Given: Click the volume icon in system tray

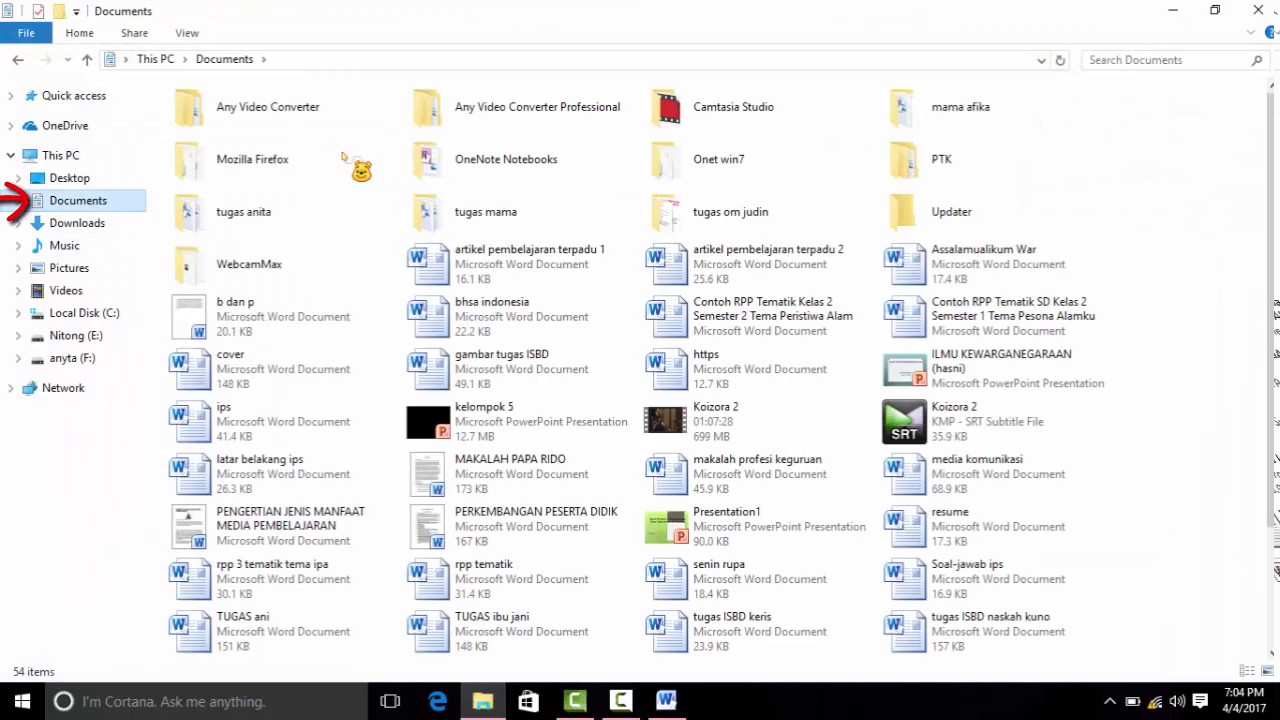Looking at the screenshot, I should point(1177,701).
